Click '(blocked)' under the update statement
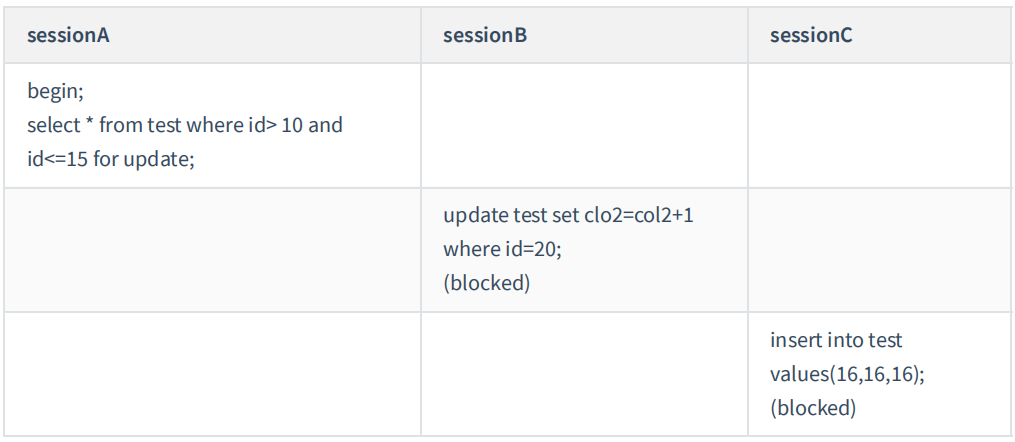Image resolution: width=1015 pixels, height=442 pixels. click(486, 283)
